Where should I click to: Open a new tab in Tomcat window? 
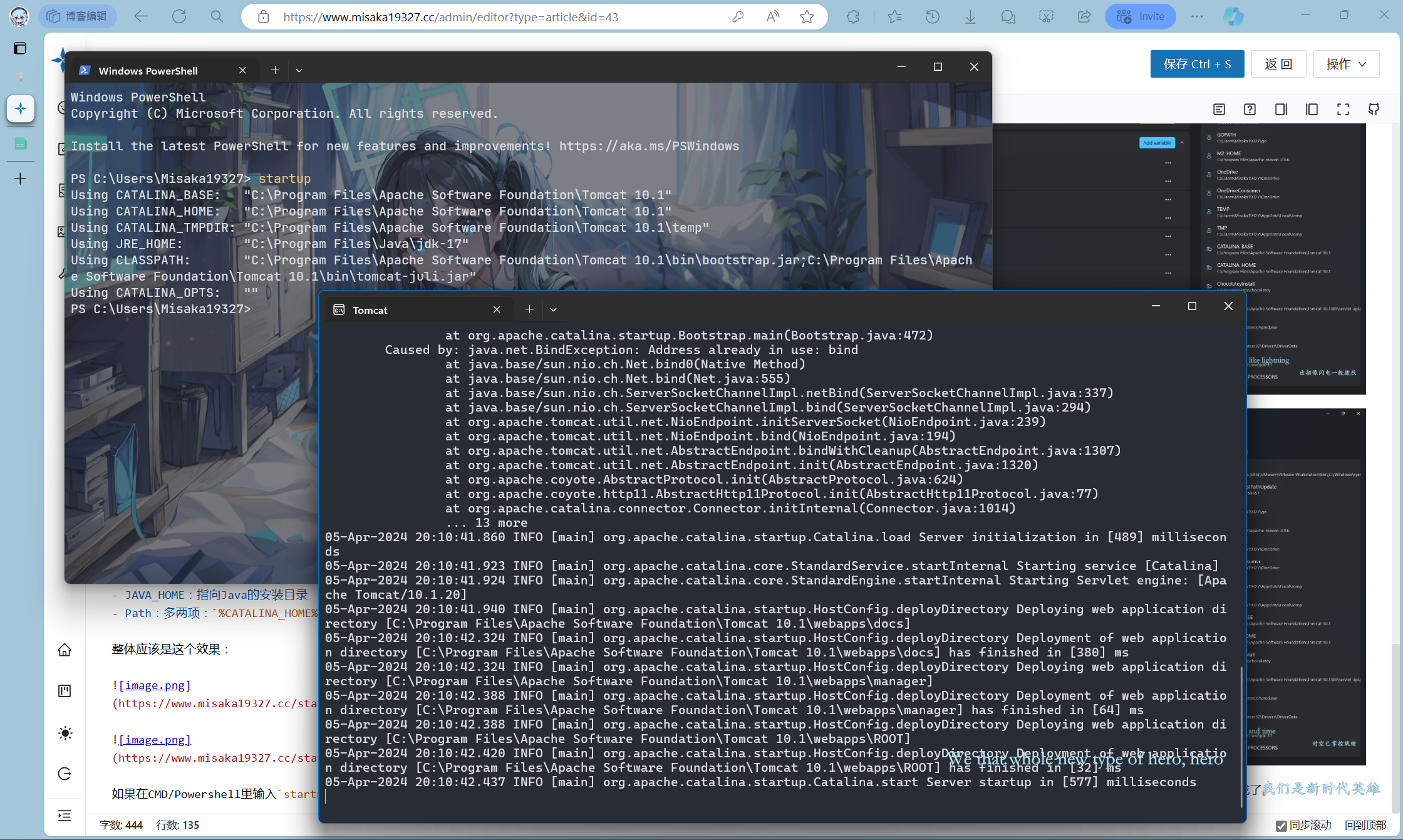tap(529, 309)
